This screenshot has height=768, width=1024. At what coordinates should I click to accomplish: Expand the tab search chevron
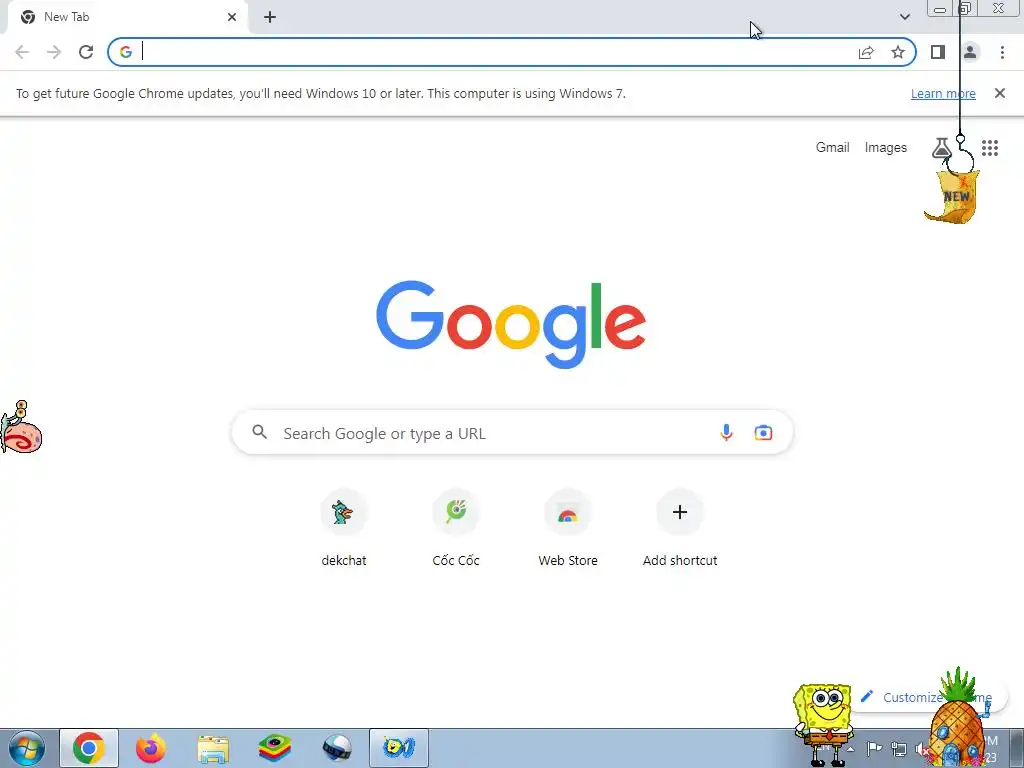point(904,17)
